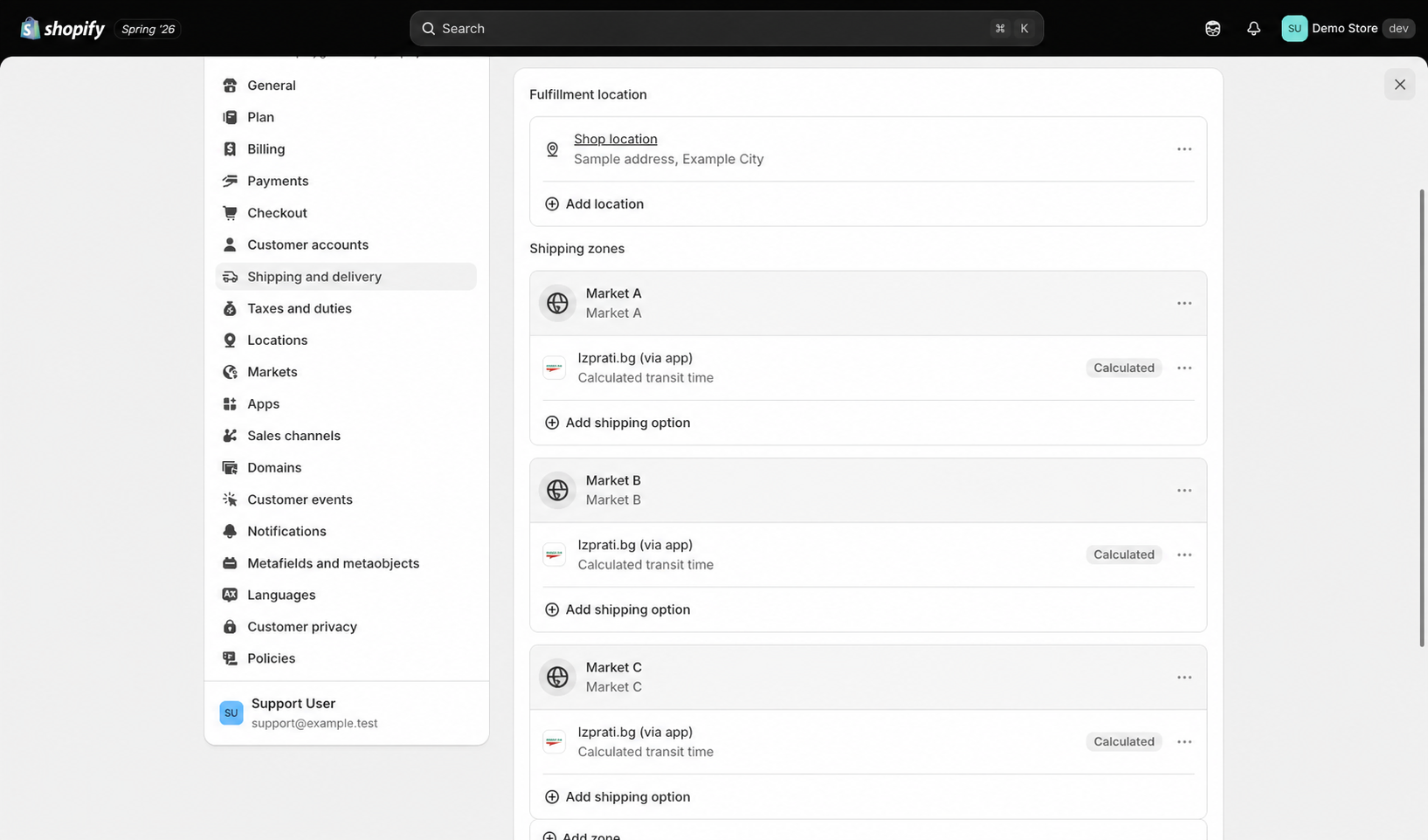
Task: Open the Billing settings page
Action: coord(346,149)
